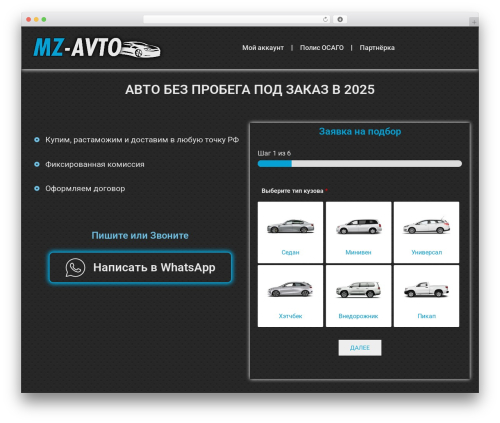Click the WhatsApp phone icon
Screen dimensions: 500x423
[75, 267]
